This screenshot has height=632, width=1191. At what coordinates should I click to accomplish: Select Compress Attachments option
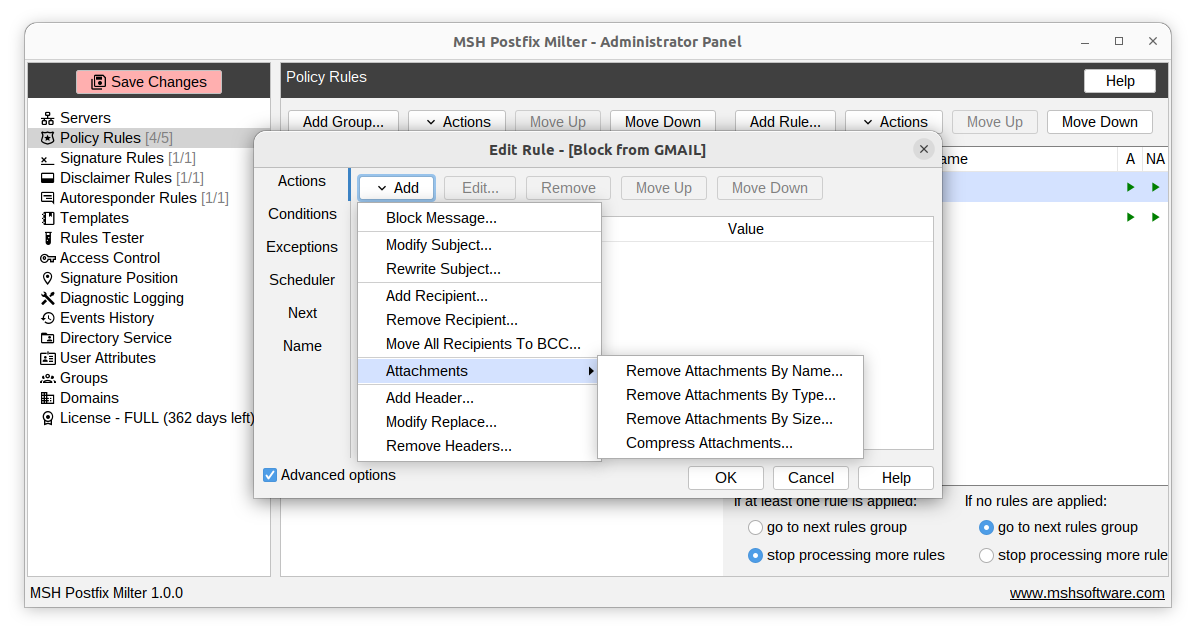[731, 443]
